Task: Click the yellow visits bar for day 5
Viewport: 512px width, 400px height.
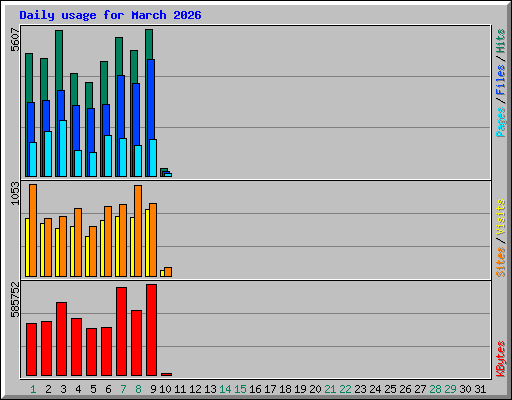Action: point(87,256)
